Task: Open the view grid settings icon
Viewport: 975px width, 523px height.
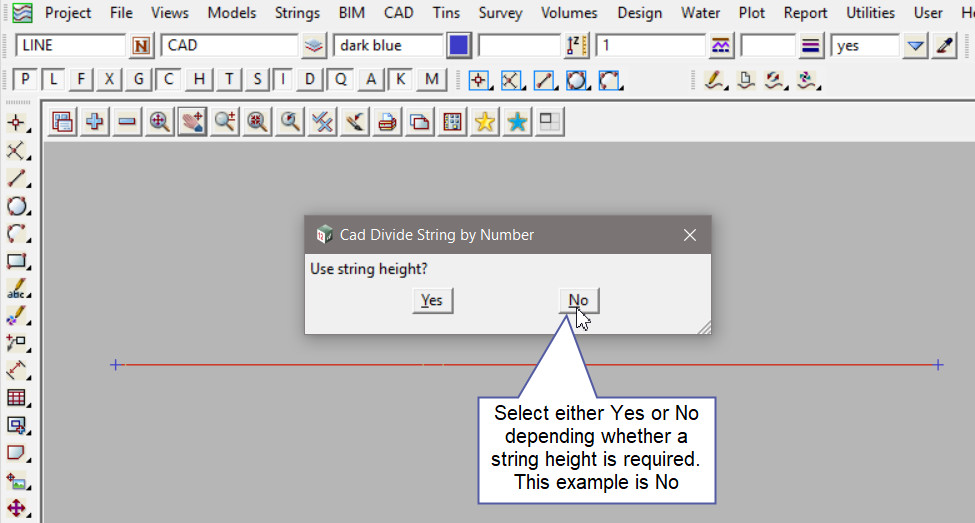Action: (452, 122)
